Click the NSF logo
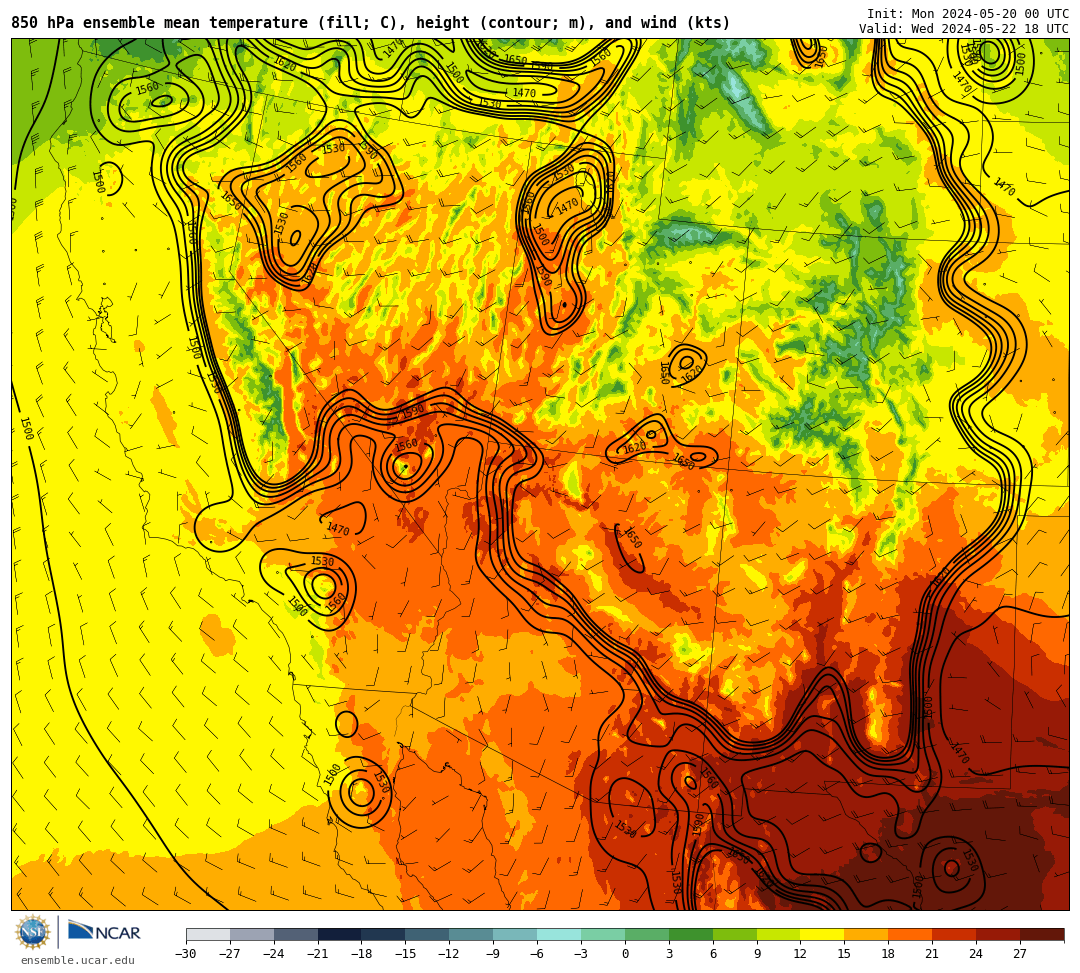Screen dimensions: 1080x973 tap(33, 932)
